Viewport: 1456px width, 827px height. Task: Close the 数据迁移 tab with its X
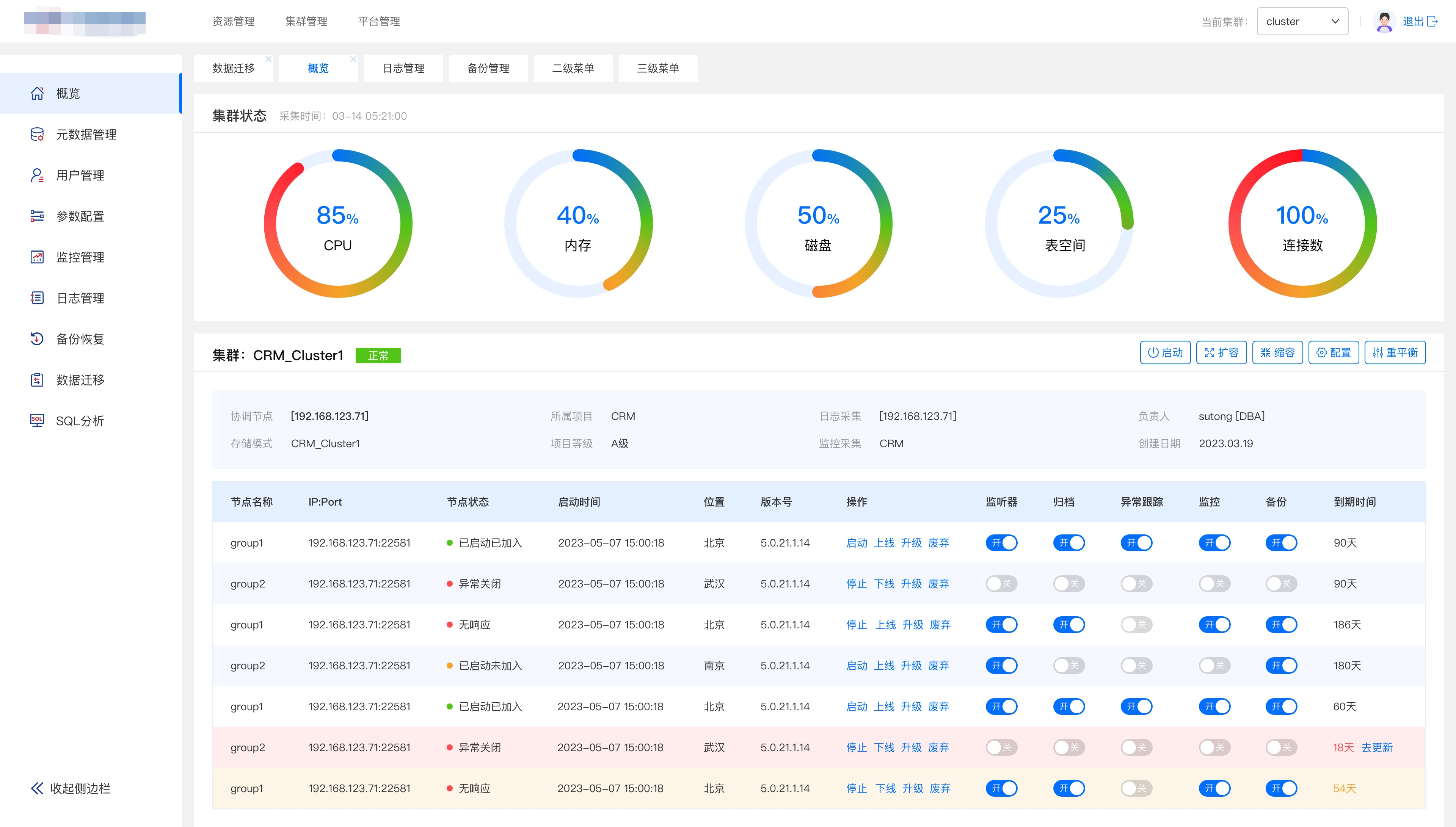268,59
